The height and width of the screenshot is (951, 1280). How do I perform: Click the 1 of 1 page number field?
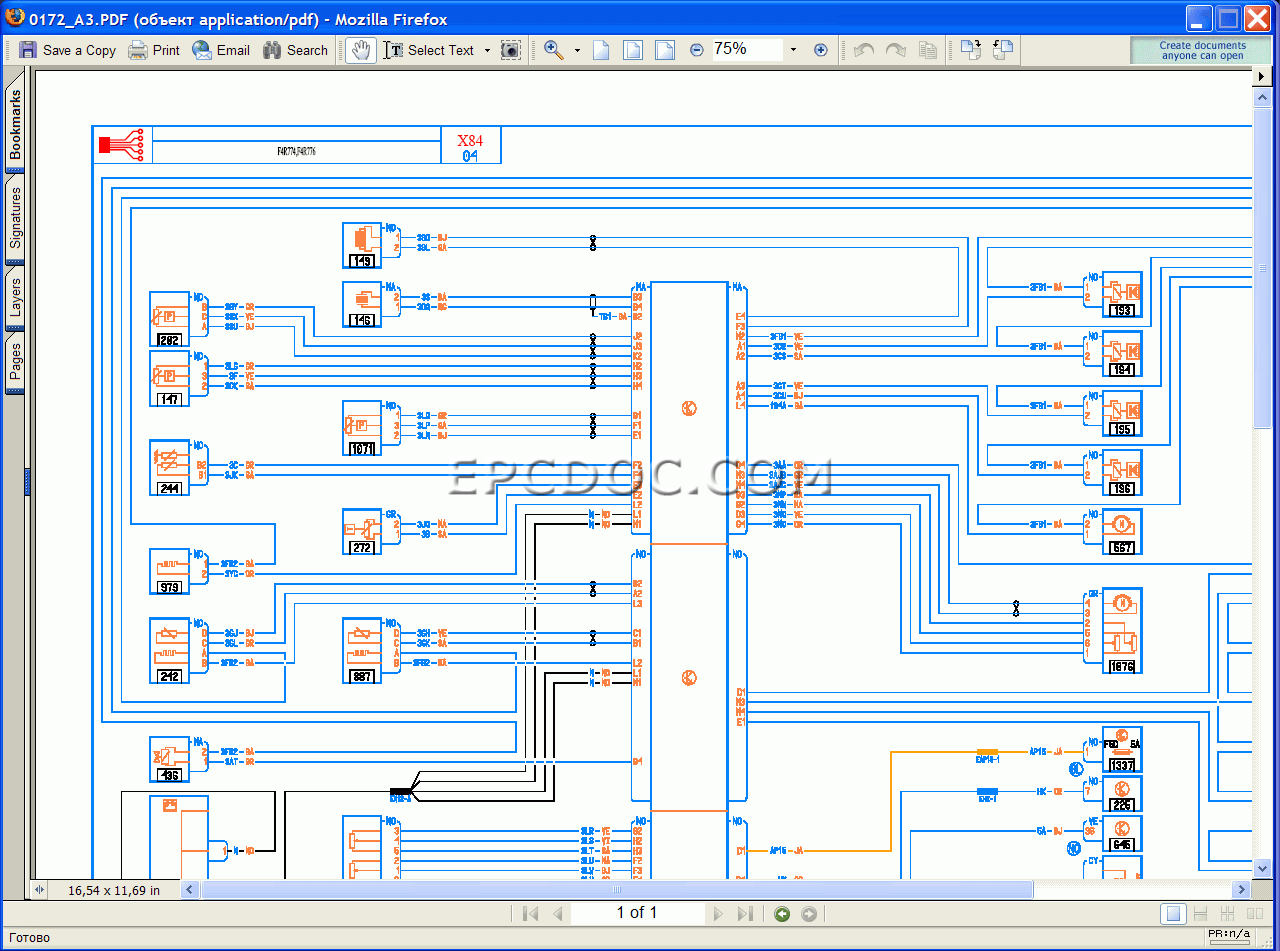tap(637, 912)
